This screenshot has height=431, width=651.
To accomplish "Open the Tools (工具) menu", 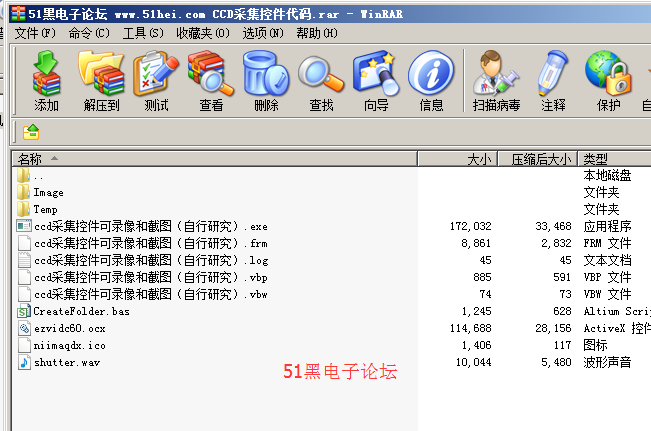I will [x=143, y=33].
